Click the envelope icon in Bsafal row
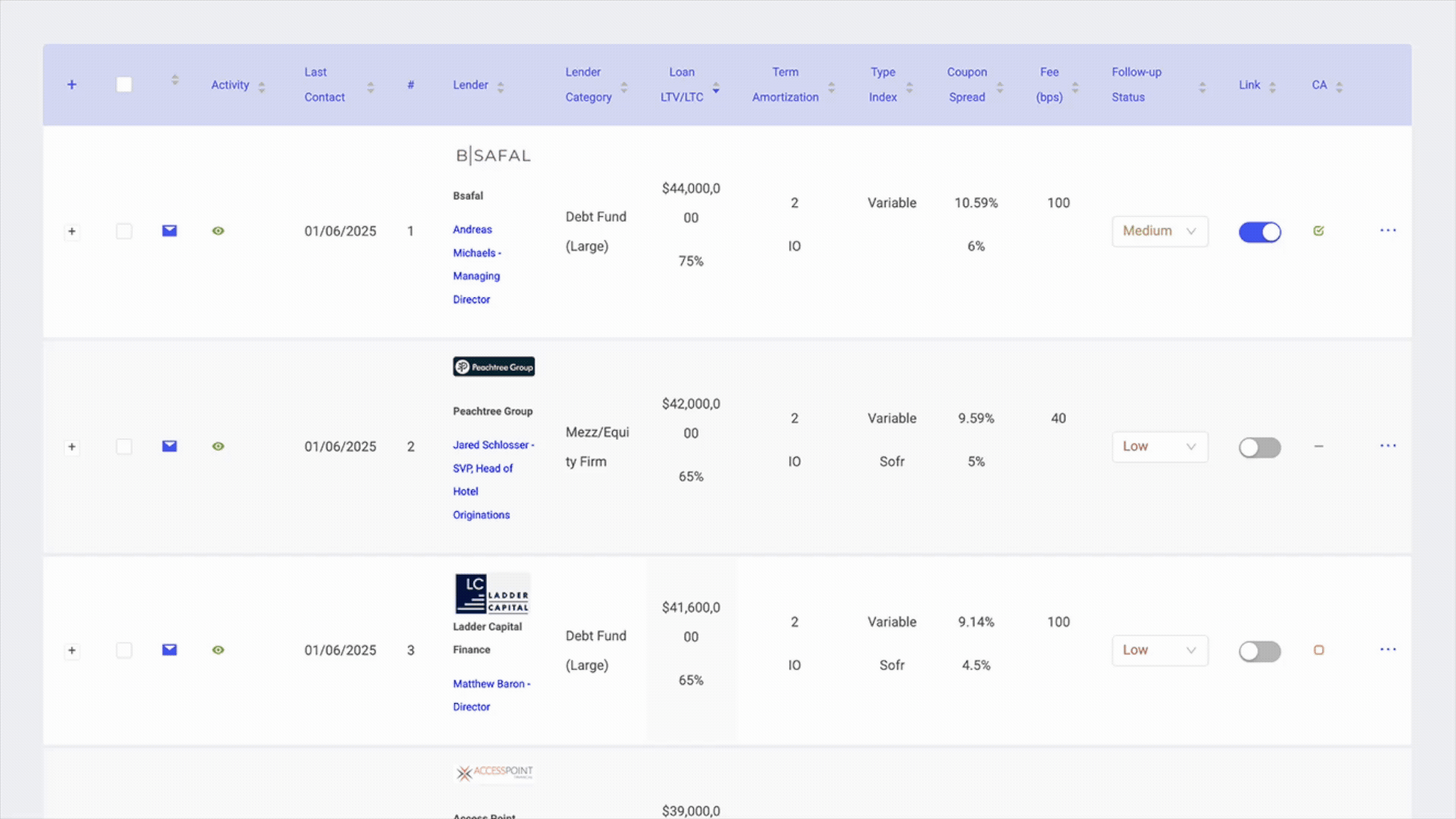This screenshot has width=1456, height=819. coord(169,231)
